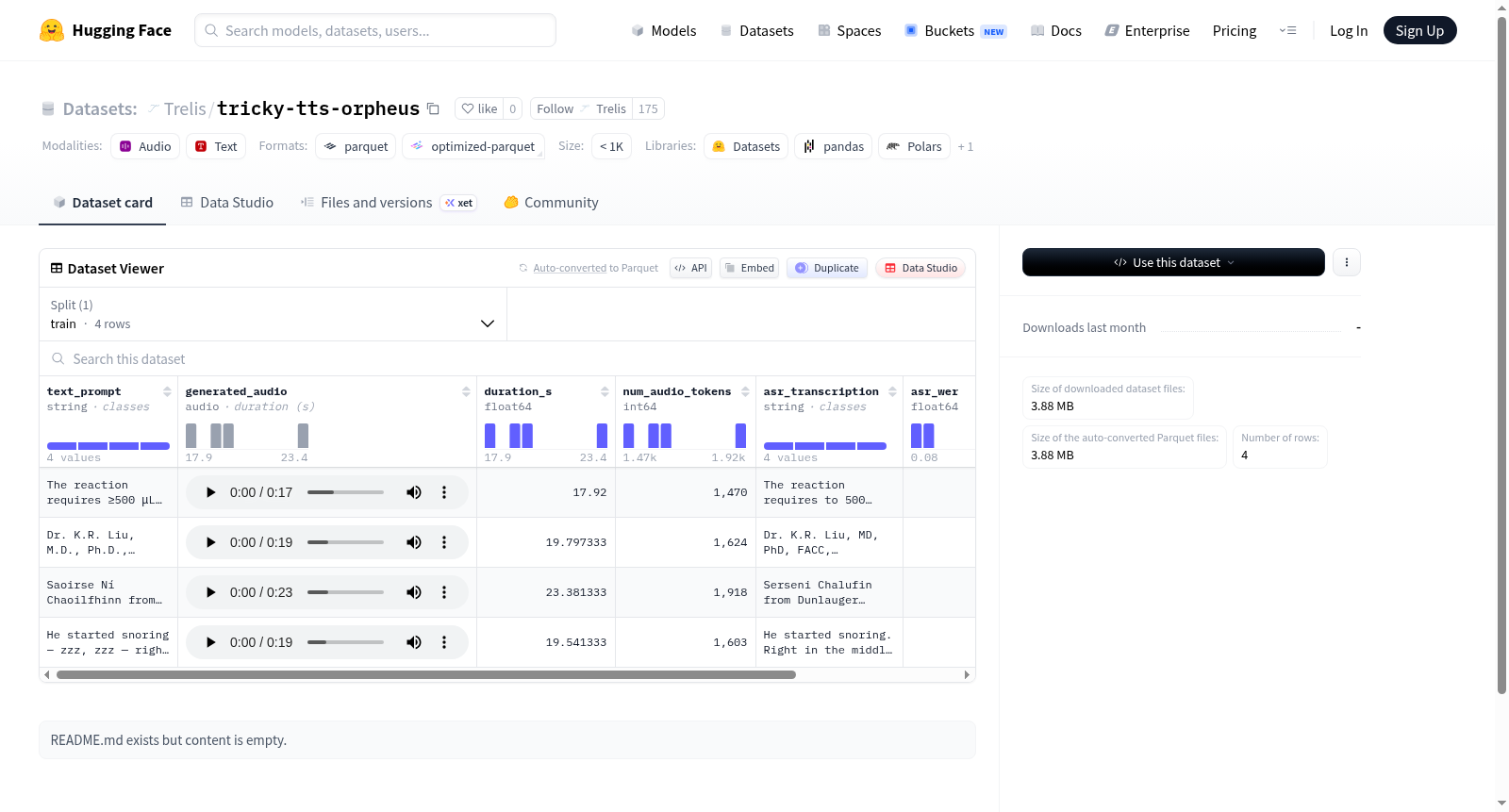
Task: Sort the generated_audio column
Action: [x=466, y=391]
